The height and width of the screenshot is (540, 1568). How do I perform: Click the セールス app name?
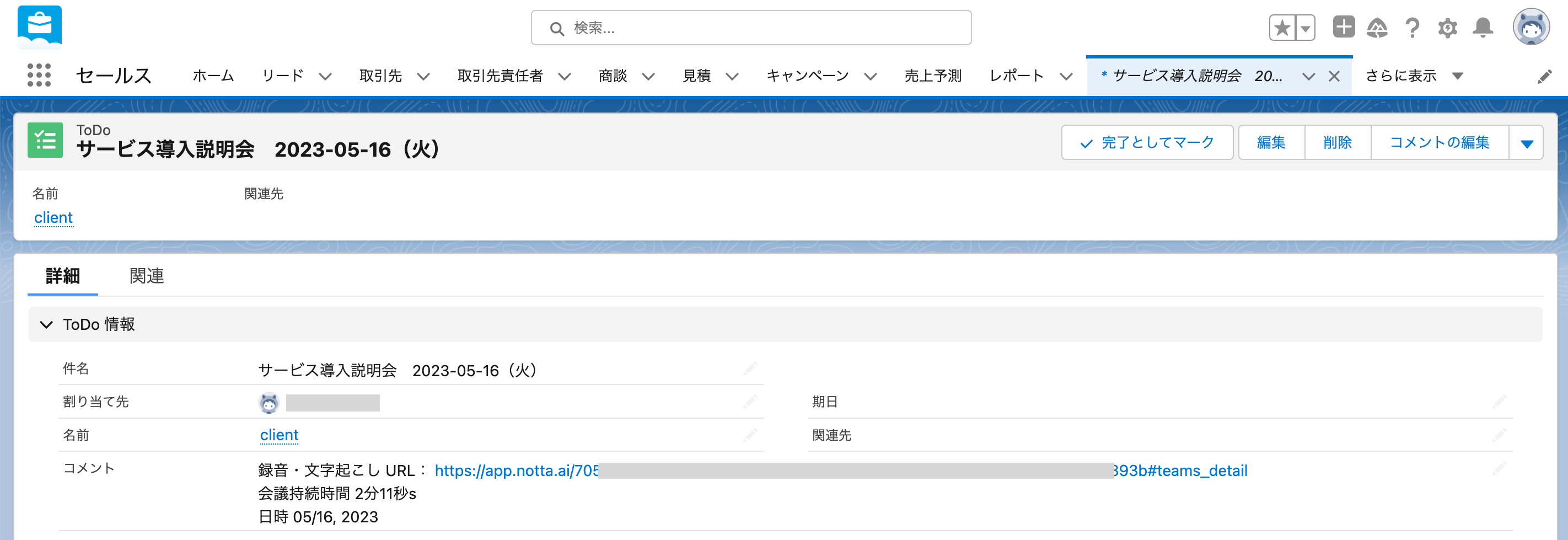(113, 76)
